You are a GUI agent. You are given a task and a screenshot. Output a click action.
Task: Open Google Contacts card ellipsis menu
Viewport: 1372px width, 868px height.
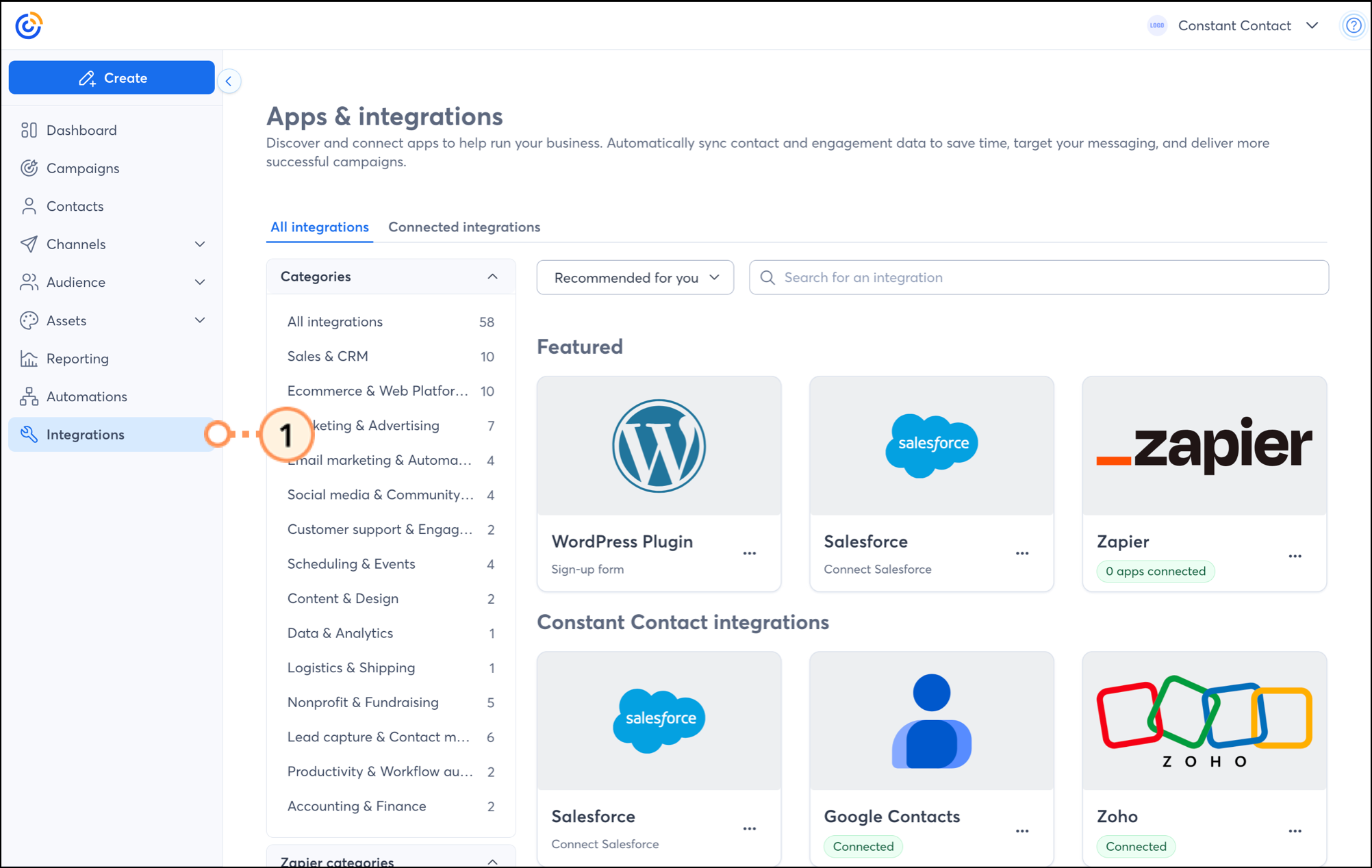[1022, 831]
